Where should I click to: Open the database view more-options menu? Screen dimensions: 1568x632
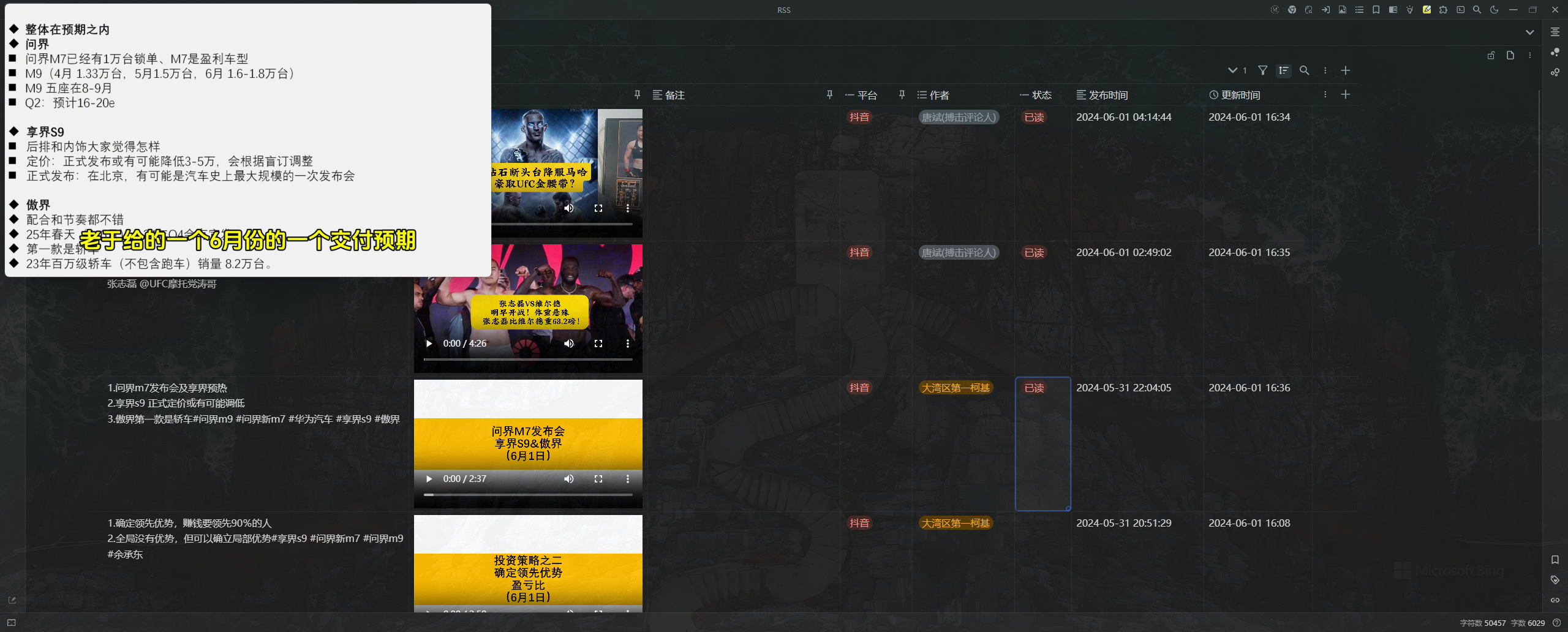coord(1325,70)
